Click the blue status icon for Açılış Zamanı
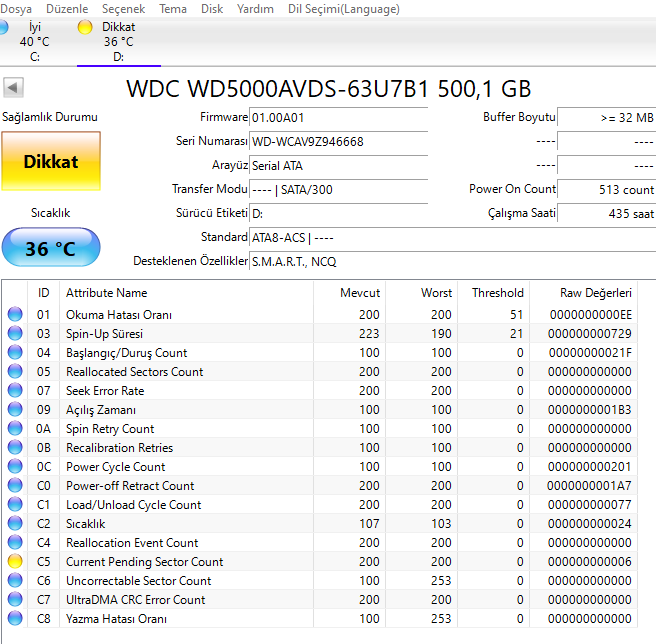Image resolution: width=656 pixels, height=644 pixels. pyautogui.click(x=15, y=409)
